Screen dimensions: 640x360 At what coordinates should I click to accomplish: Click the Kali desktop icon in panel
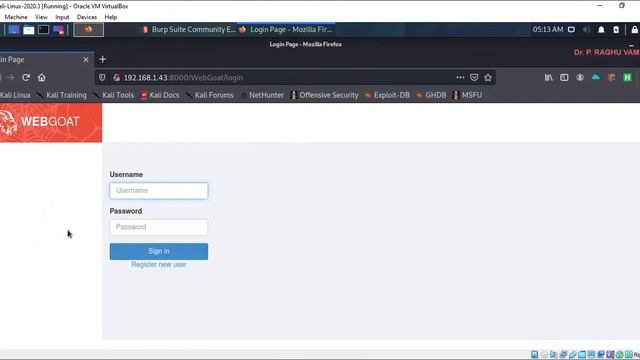(x=14, y=30)
